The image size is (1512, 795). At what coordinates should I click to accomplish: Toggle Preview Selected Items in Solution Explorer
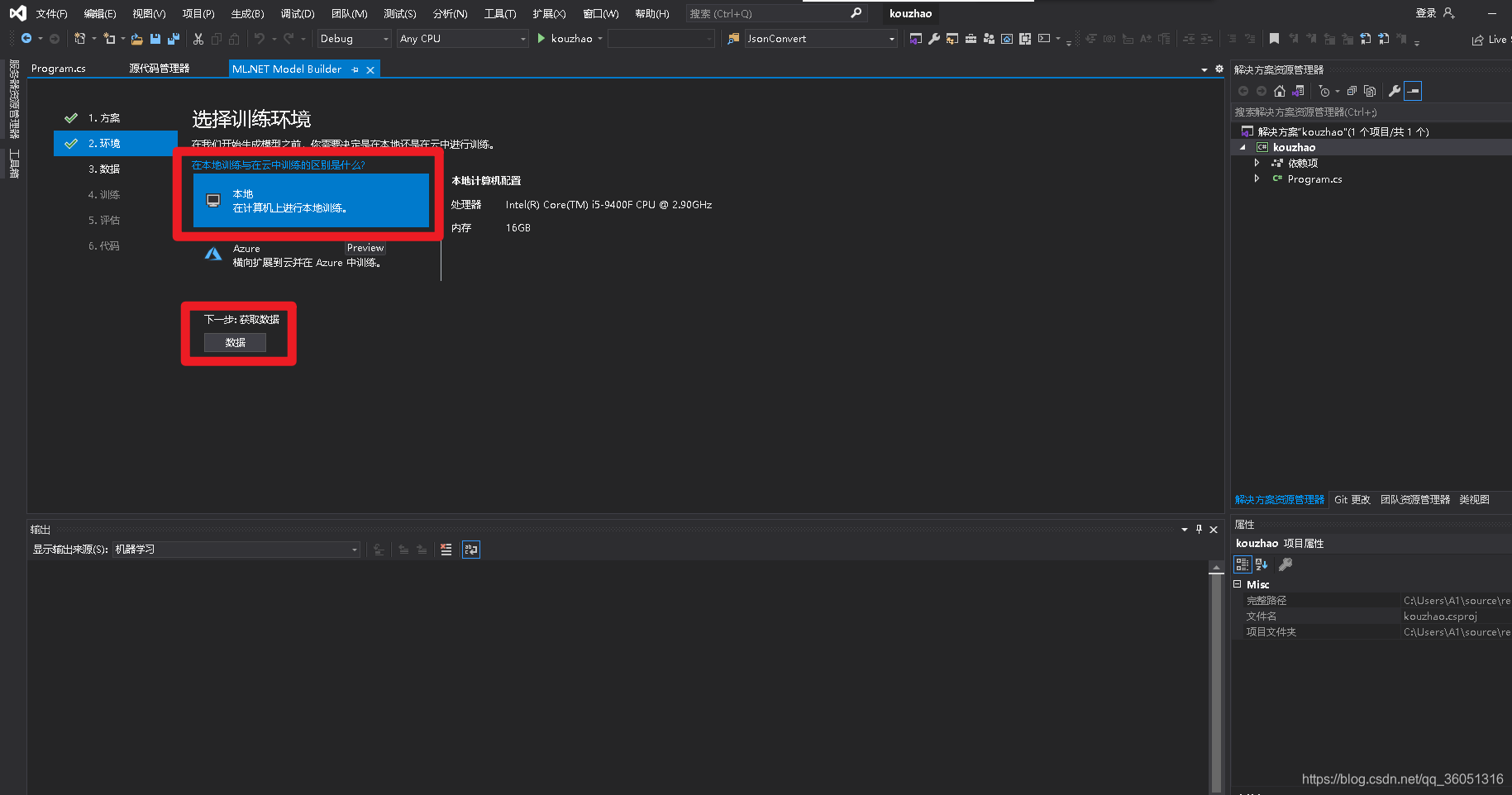[1413, 91]
